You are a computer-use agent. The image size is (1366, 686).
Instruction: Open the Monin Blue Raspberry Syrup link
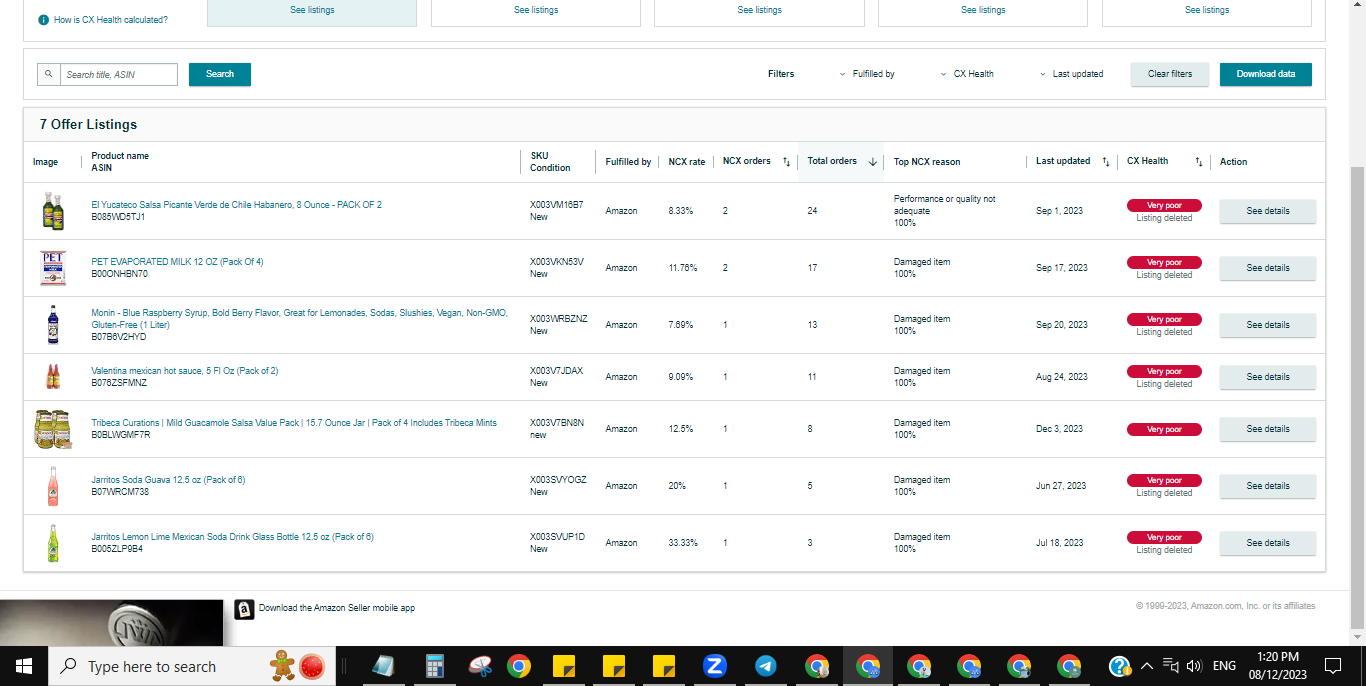pyautogui.click(x=299, y=319)
